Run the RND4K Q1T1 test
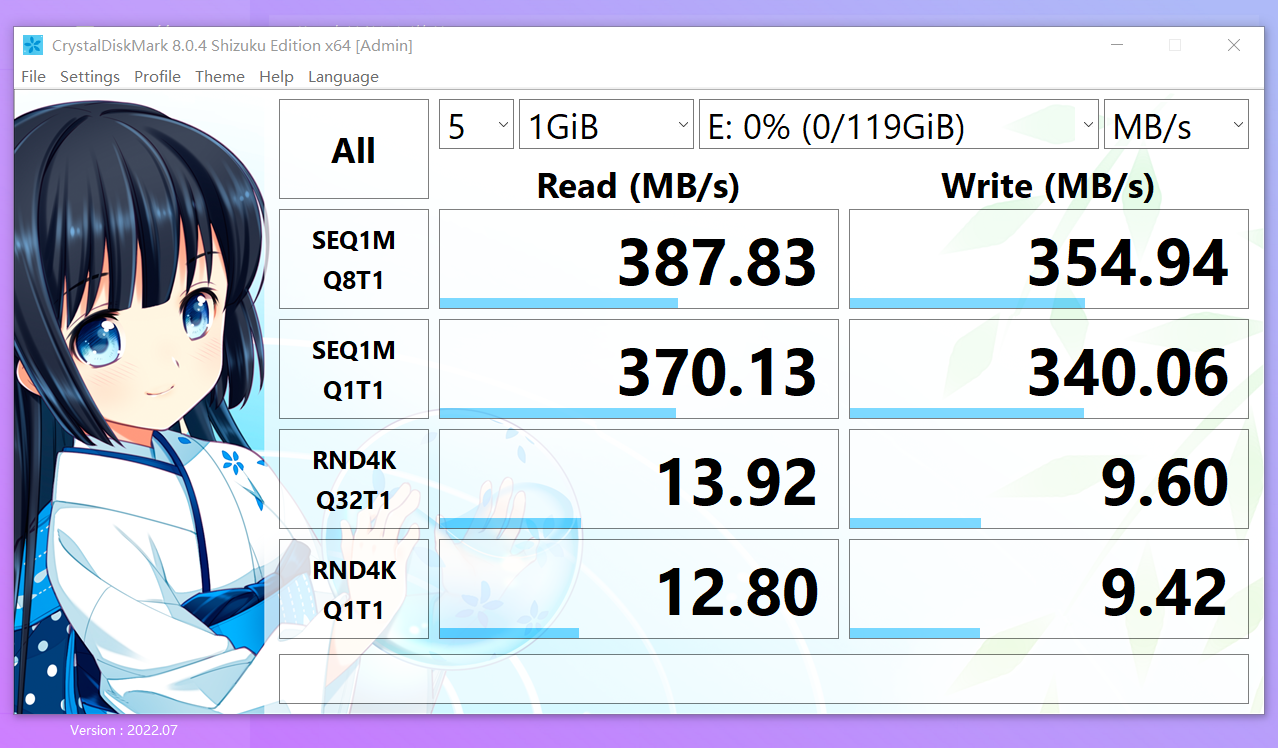This screenshot has width=1278, height=748. 353,588
